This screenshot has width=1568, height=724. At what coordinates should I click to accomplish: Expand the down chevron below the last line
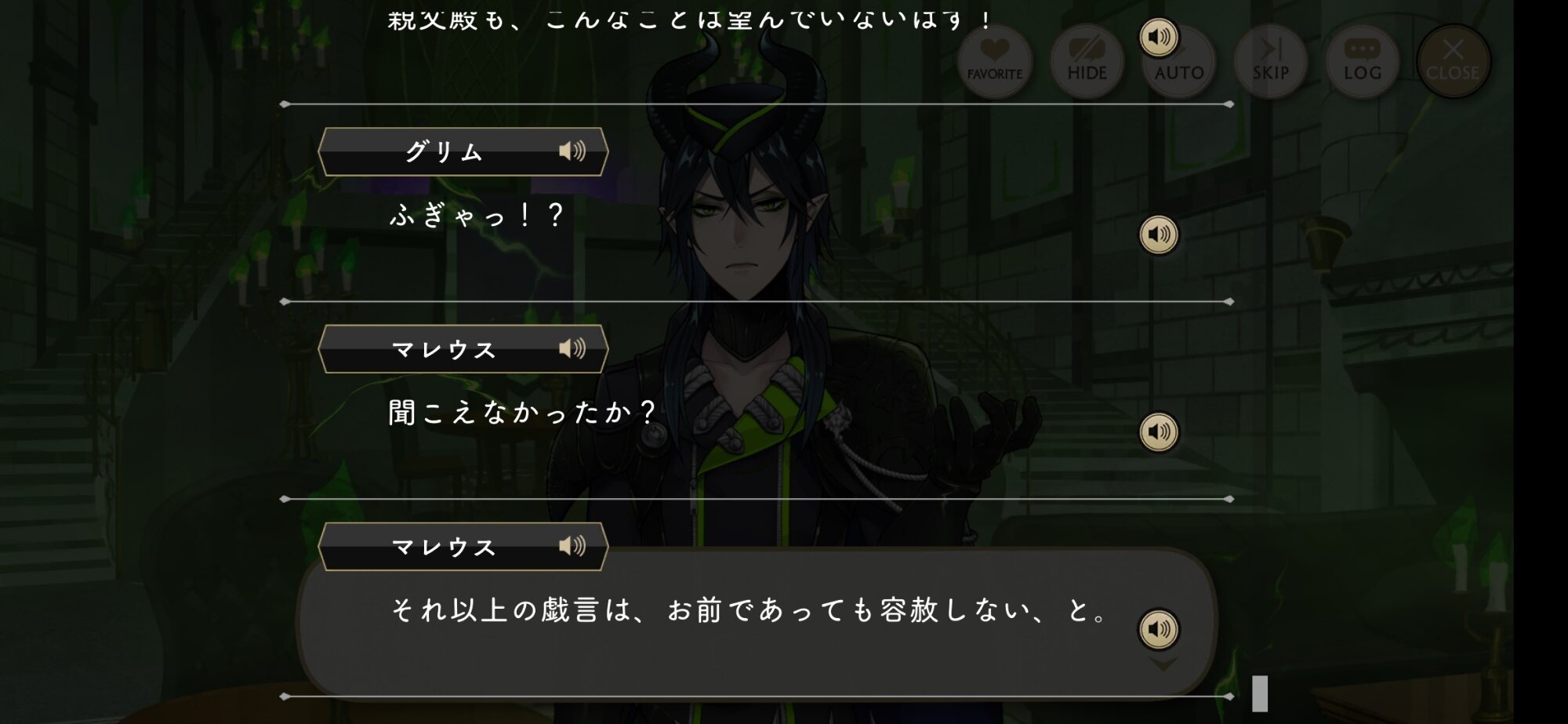point(1163,664)
